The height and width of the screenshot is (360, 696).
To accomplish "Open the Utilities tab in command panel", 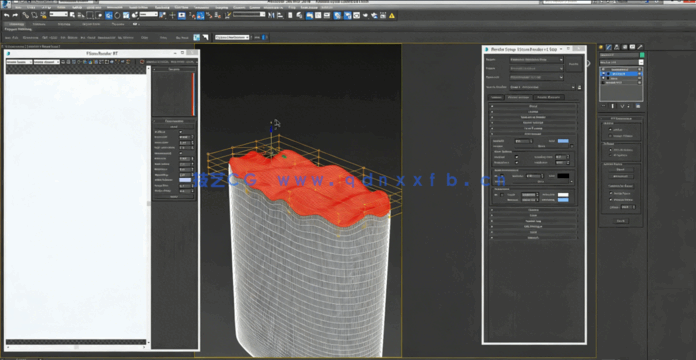I will [x=640, y=47].
